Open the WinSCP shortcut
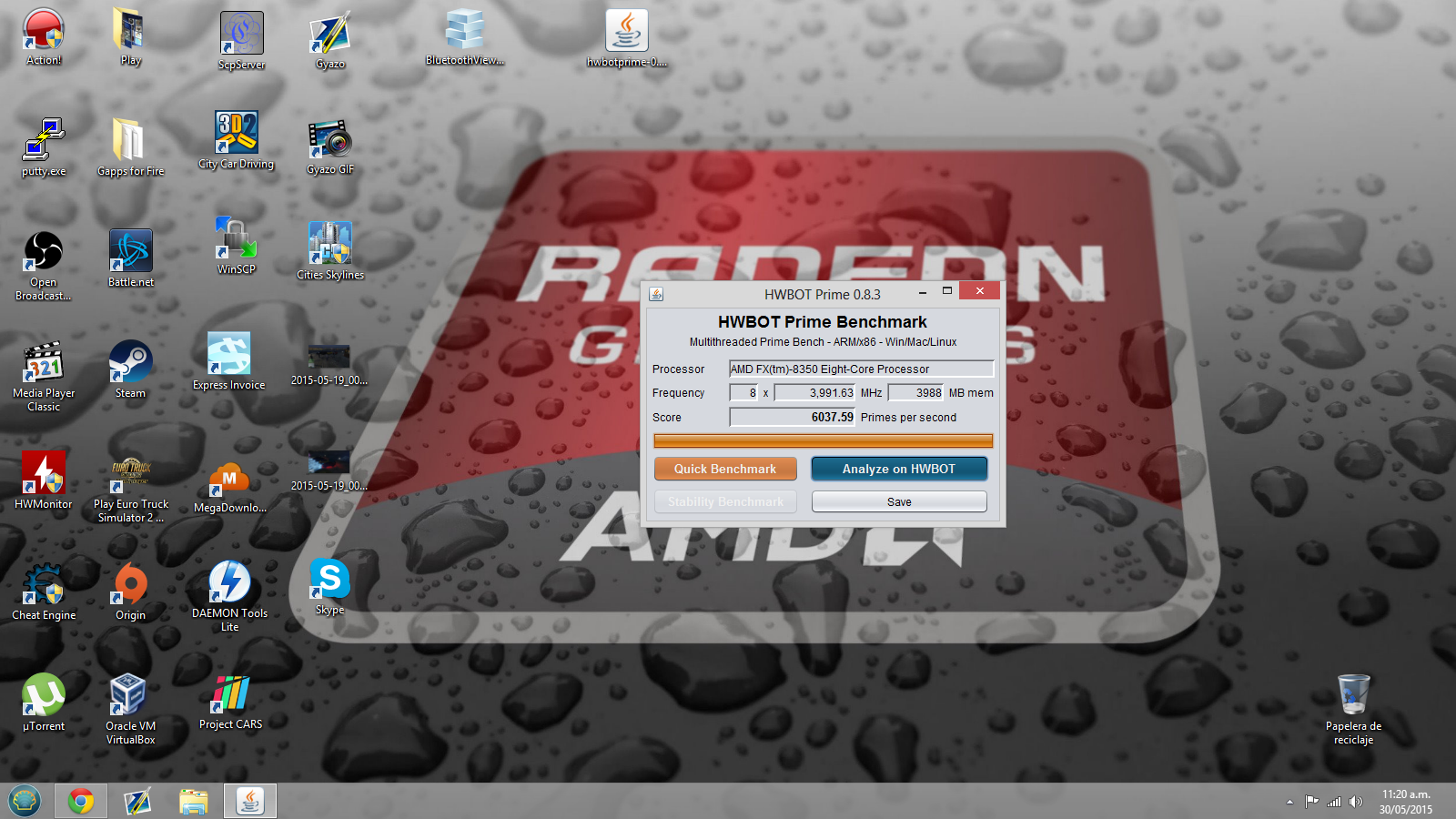The image size is (1456, 819). coord(236,246)
